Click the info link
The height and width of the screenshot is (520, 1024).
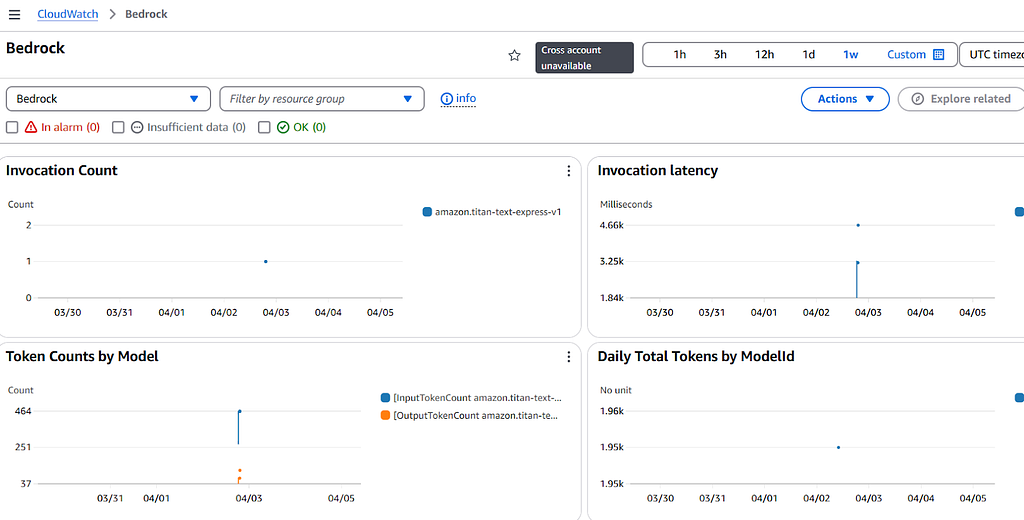click(x=466, y=99)
